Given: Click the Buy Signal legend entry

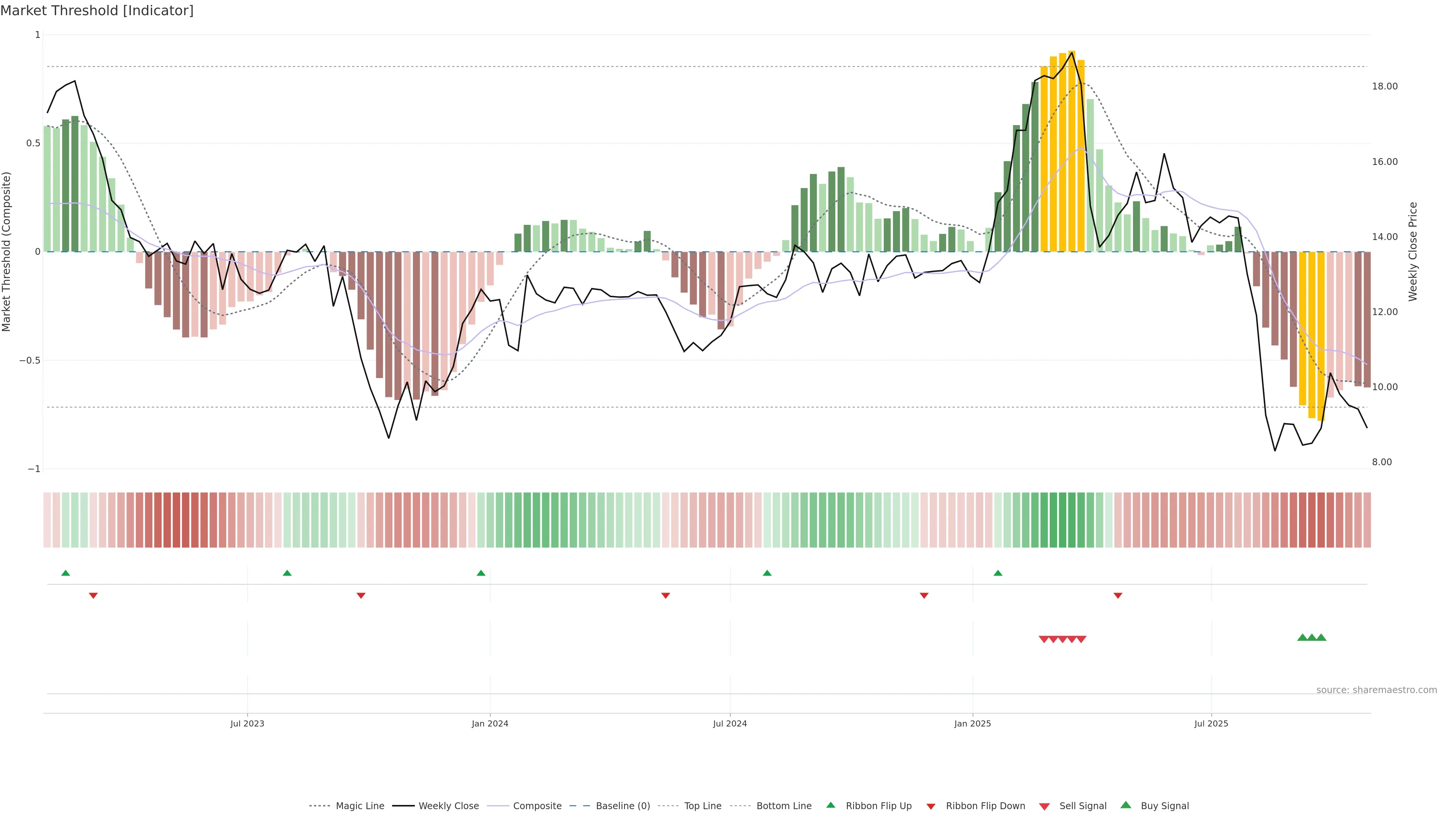Looking at the screenshot, I should (x=1164, y=806).
